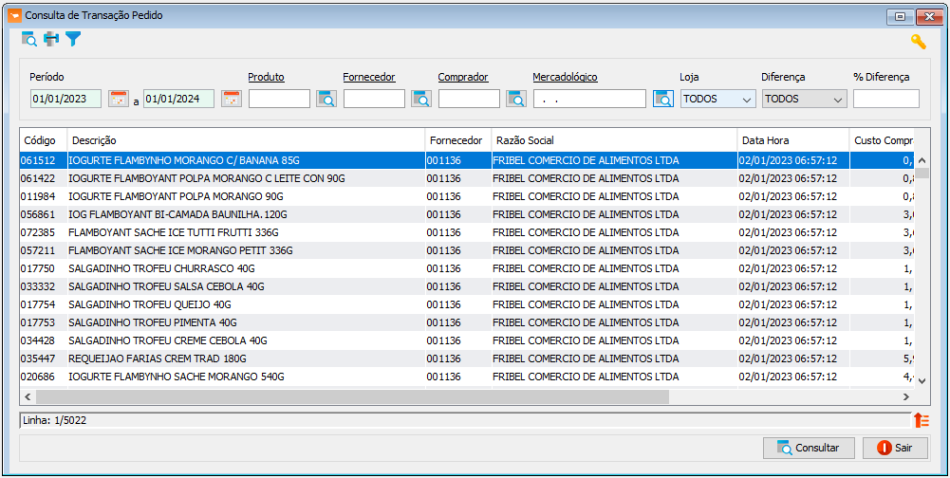Open the Fornecedor lookup search icon
The height and width of the screenshot is (478, 950).
pos(421,99)
